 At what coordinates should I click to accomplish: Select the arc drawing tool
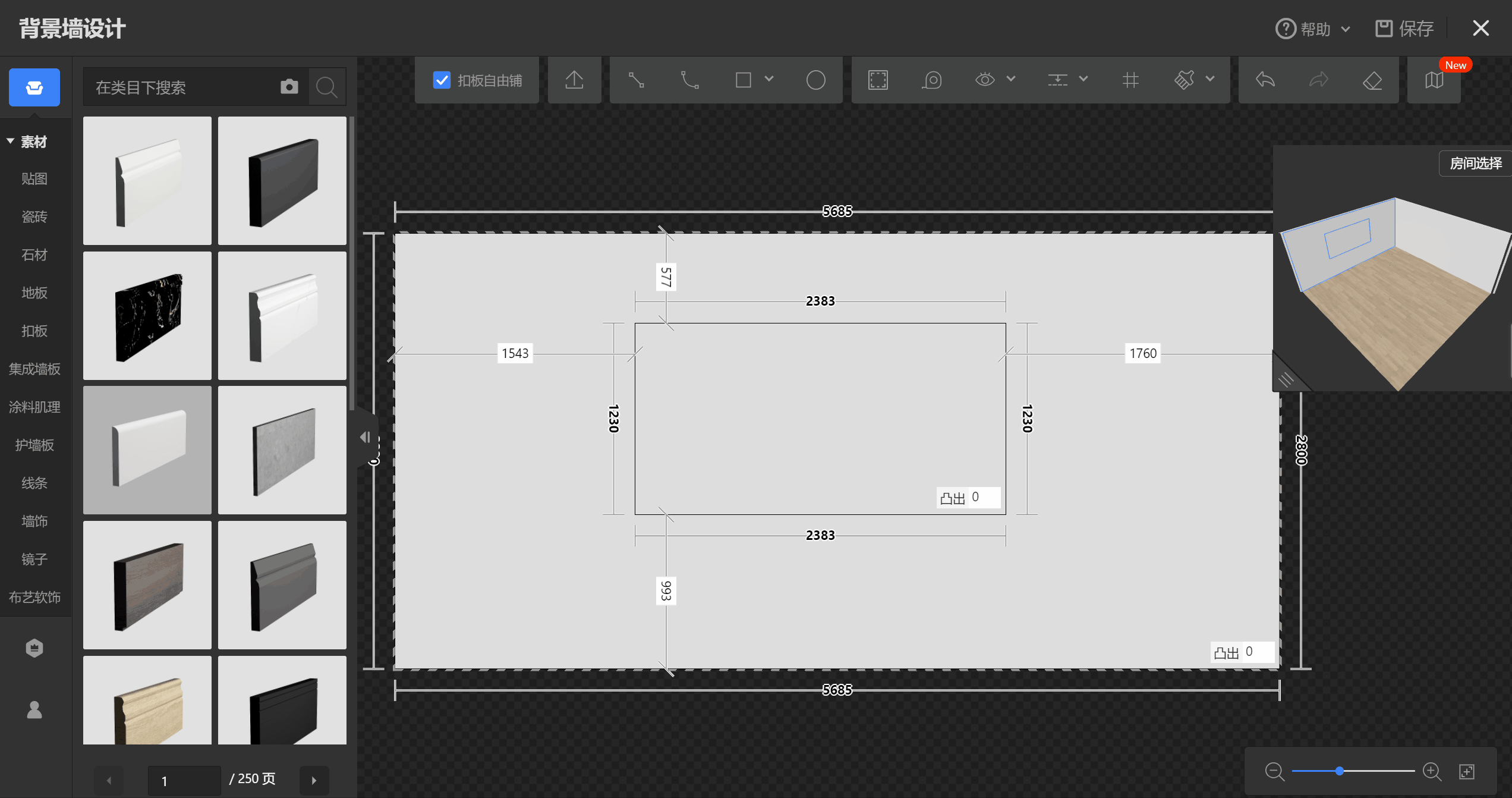click(x=689, y=80)
